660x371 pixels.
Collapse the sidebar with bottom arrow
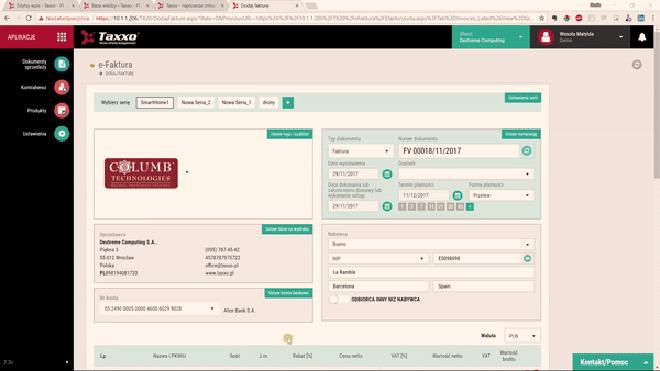[67, 362]
